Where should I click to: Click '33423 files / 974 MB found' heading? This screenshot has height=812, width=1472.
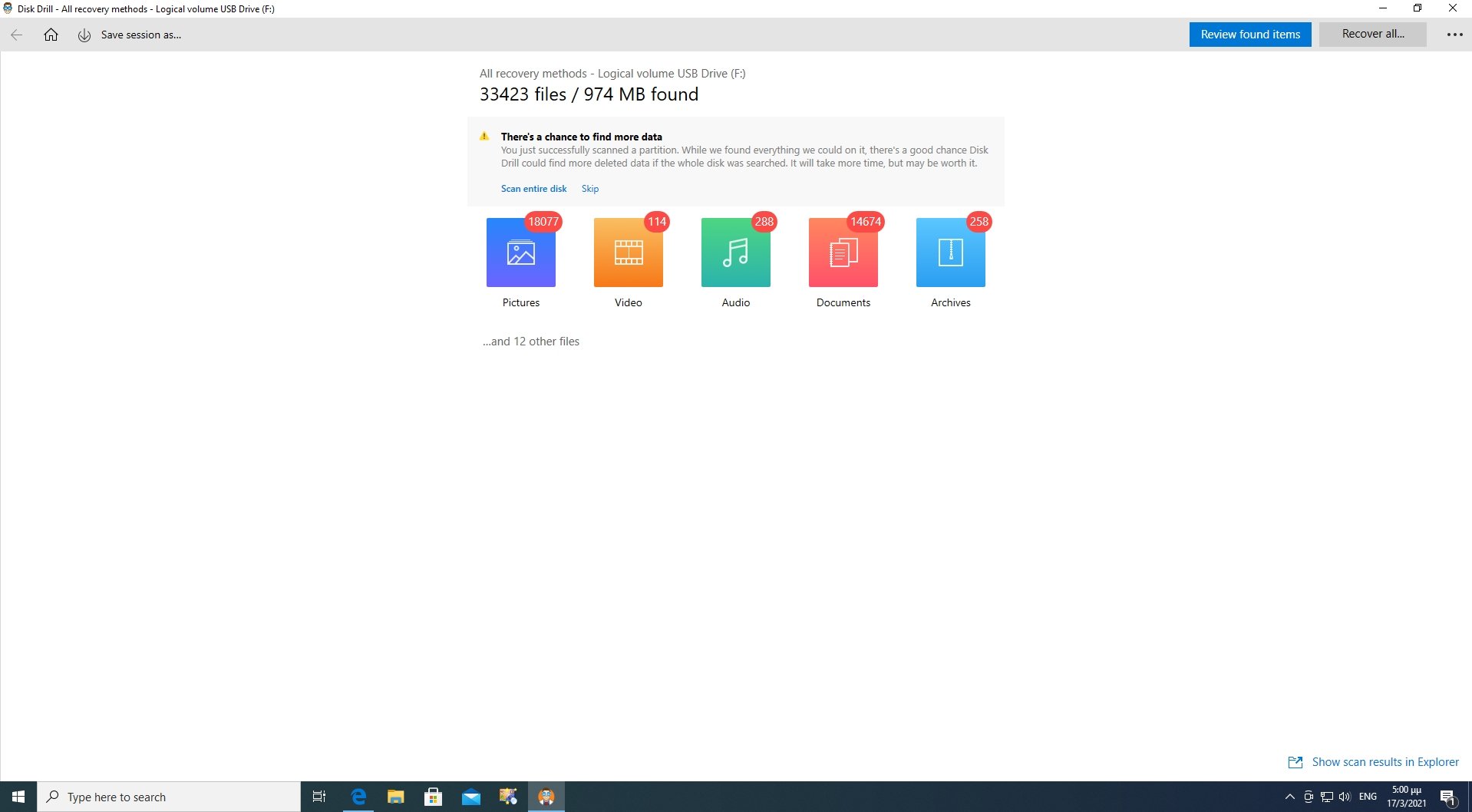point(589,94)
